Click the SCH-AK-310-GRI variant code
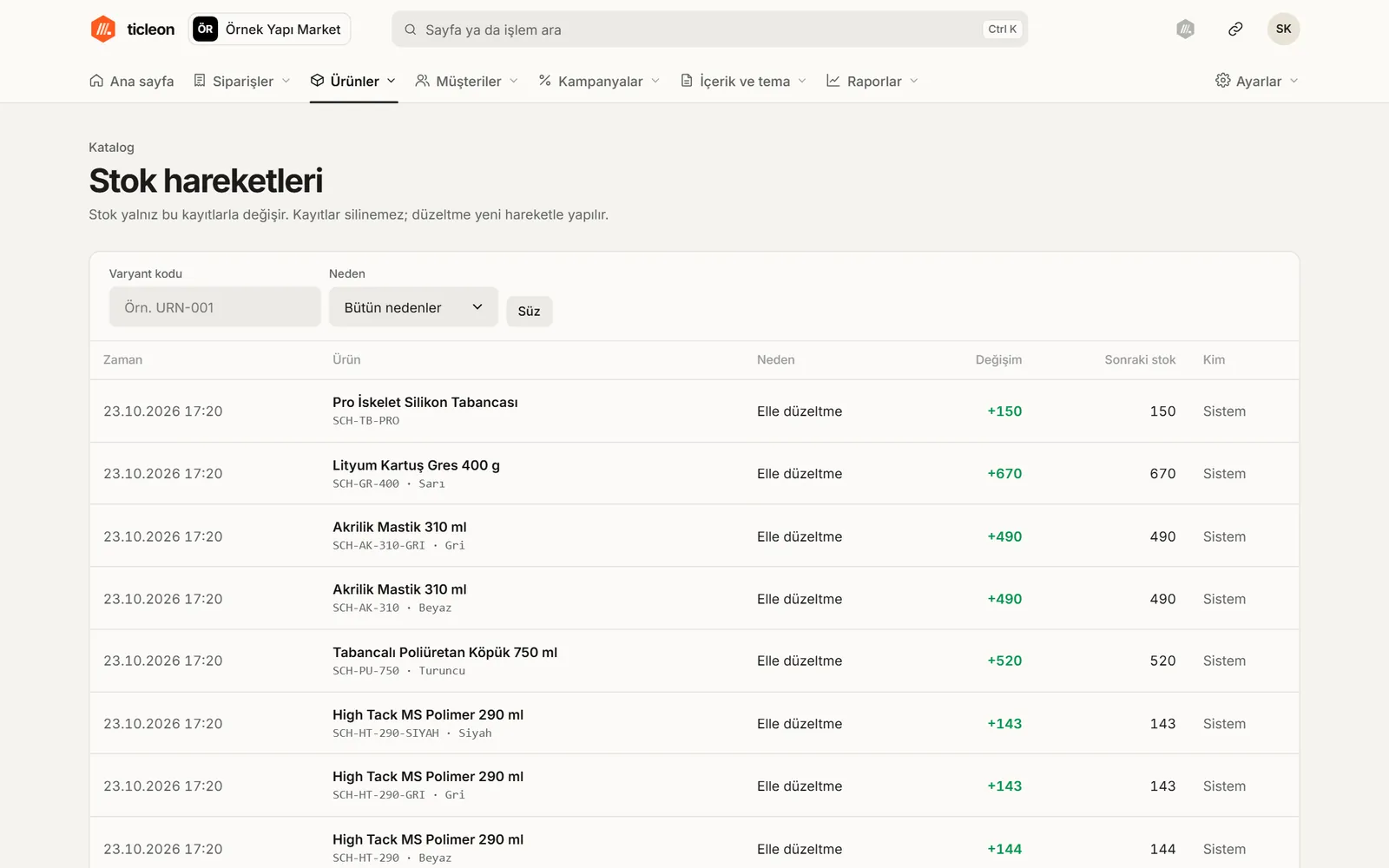The height and width of the screenshot is (868, 1389). [x=379, y=546]
